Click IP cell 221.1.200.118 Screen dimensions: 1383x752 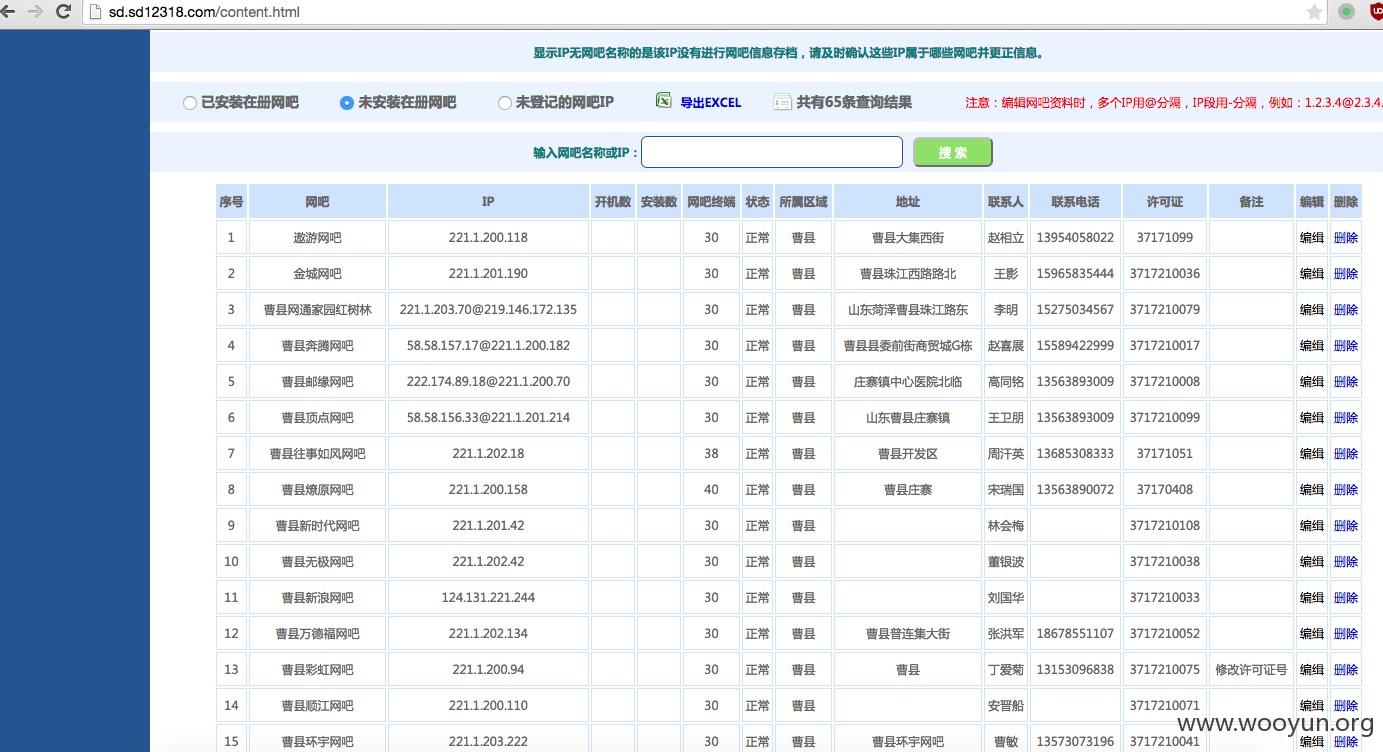[488, 238]
